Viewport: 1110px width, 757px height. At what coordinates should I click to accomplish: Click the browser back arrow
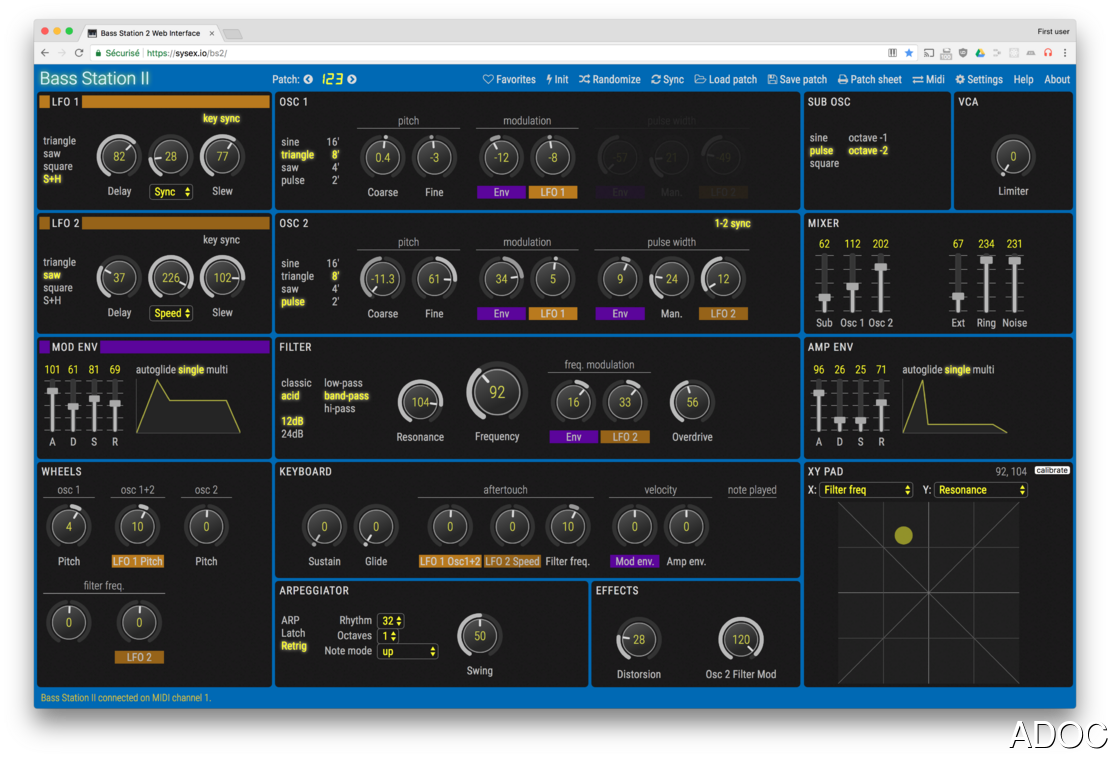point(45,53)
